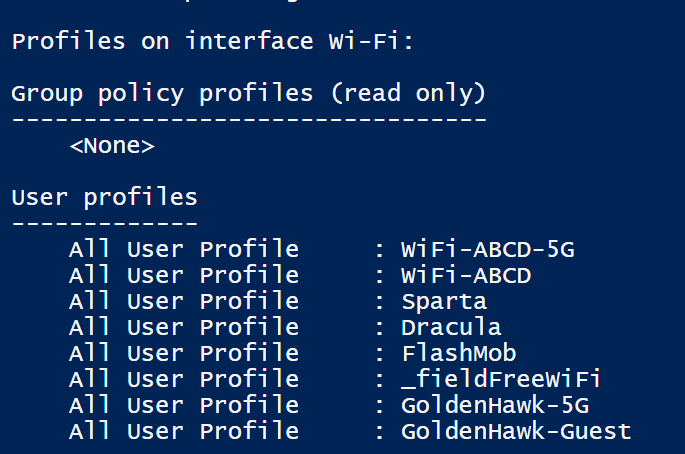Select the GoldenHawk-5G profile name
The image size is (685, 454).
pos(495,405)
